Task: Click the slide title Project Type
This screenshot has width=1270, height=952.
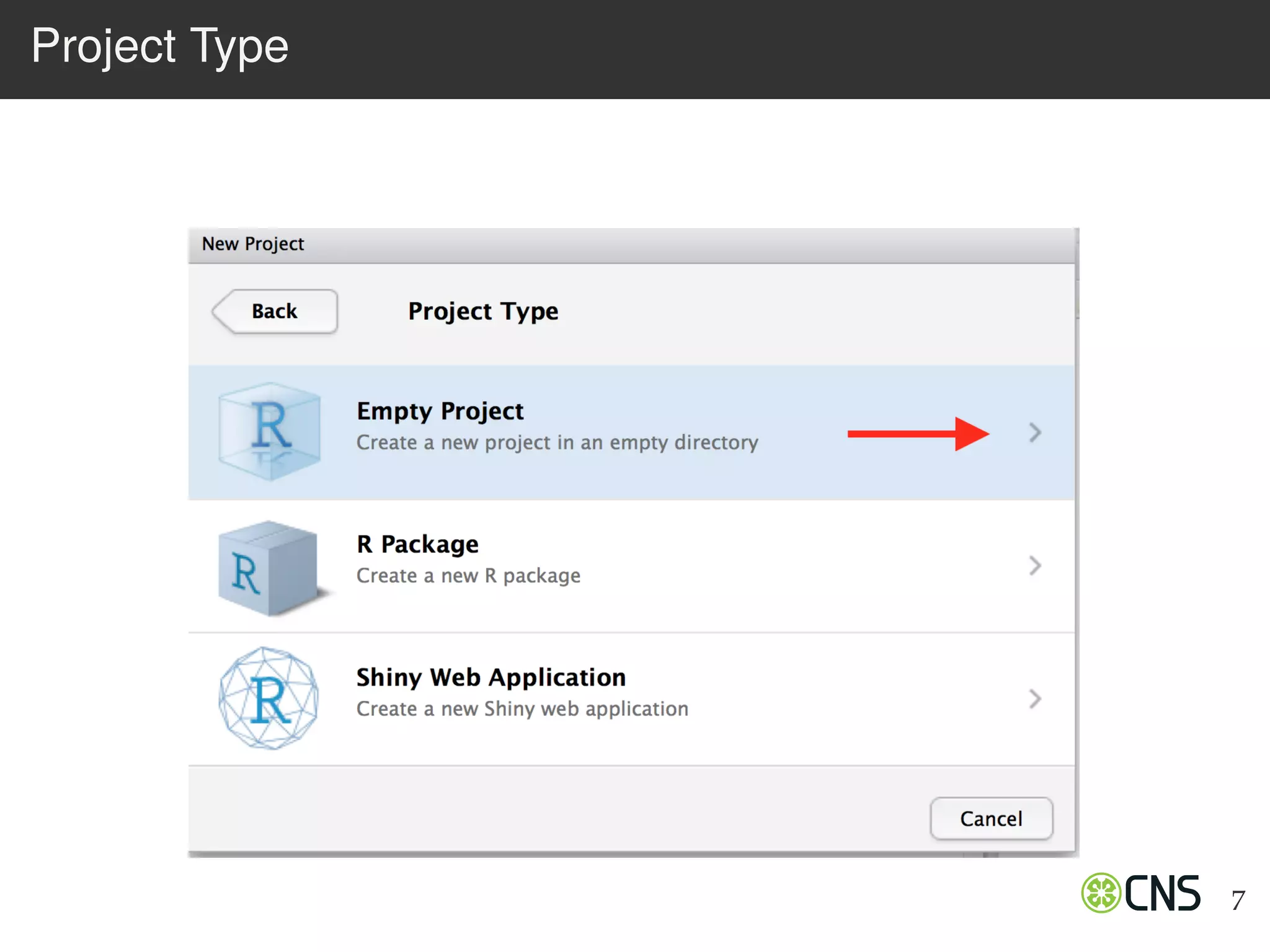Action: tap(160, 46)
